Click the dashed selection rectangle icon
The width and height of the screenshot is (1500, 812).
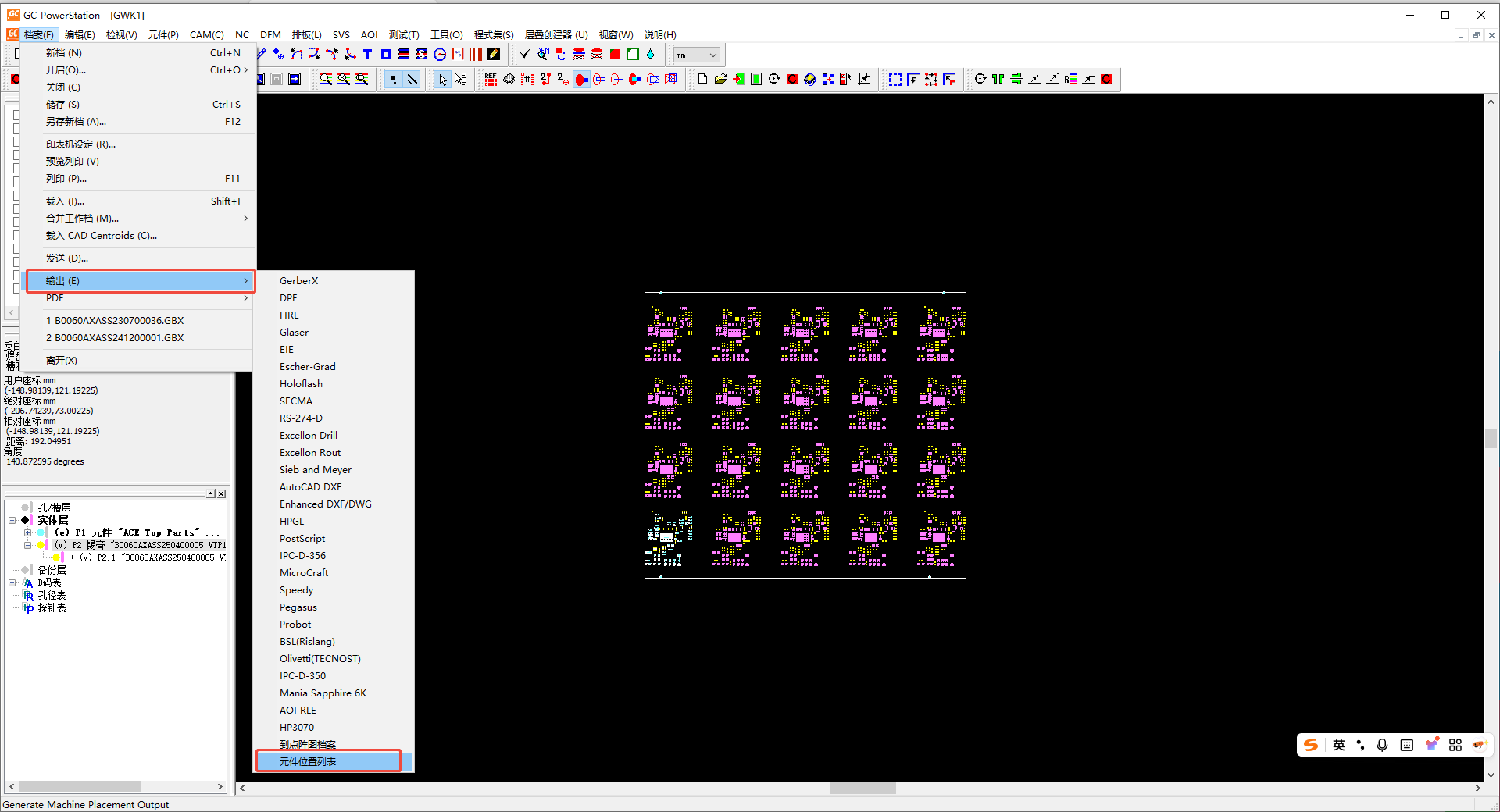895,80
